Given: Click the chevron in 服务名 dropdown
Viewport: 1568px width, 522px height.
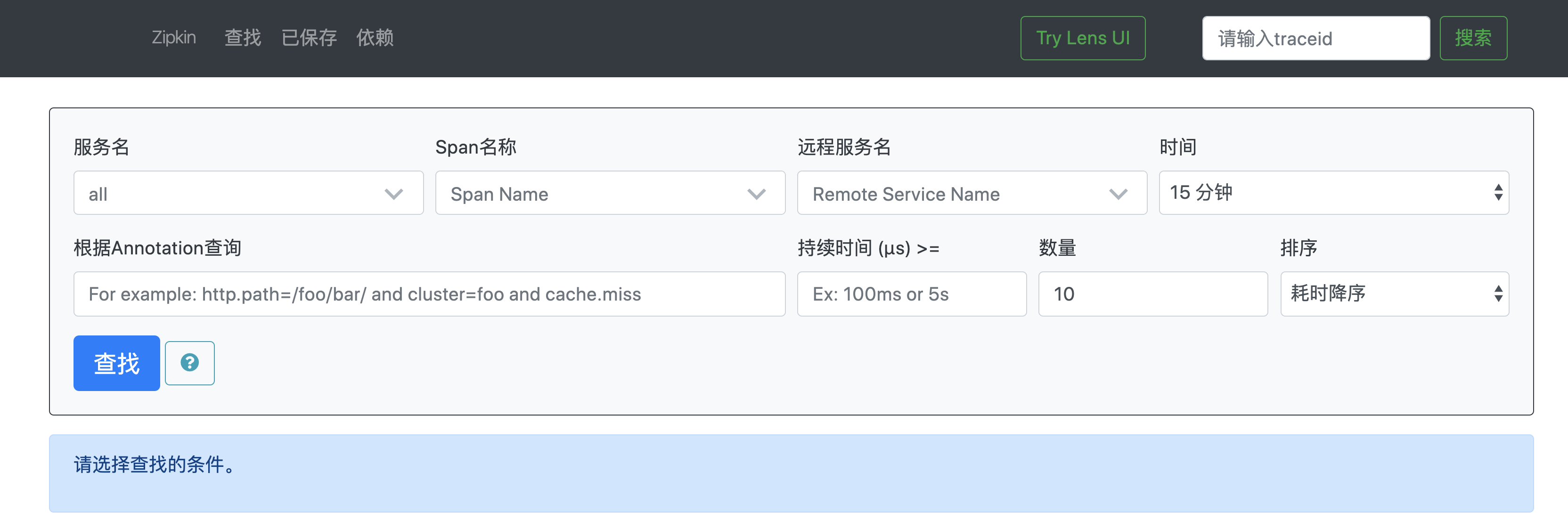Looking at the screenshot, I should coord(394,194).
